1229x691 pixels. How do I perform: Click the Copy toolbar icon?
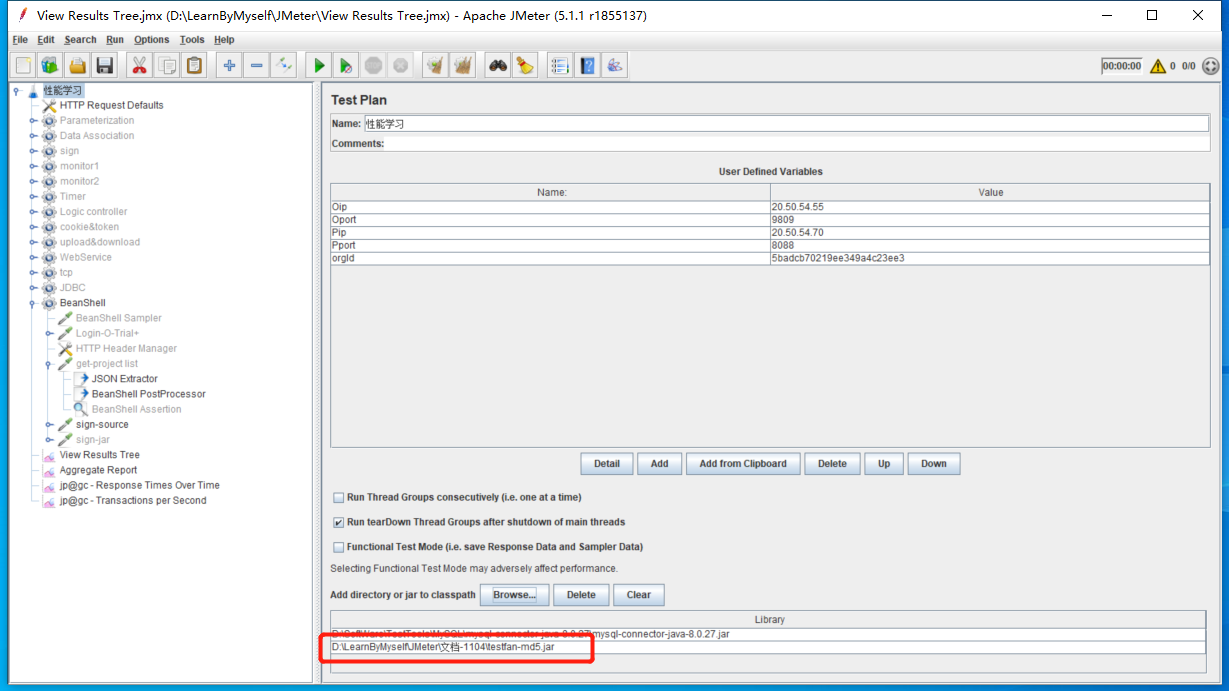167,66
